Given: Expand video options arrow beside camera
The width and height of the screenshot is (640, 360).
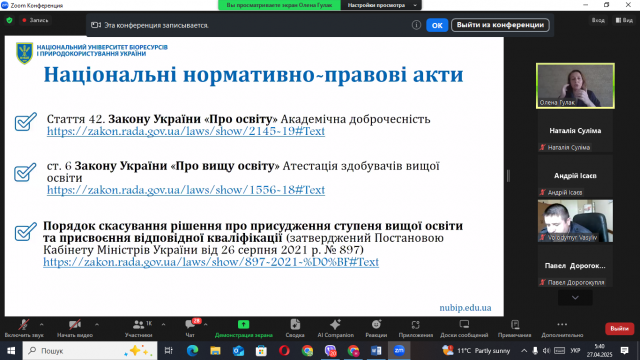Looking at the screenshot, I should click(x=97, y=324).
